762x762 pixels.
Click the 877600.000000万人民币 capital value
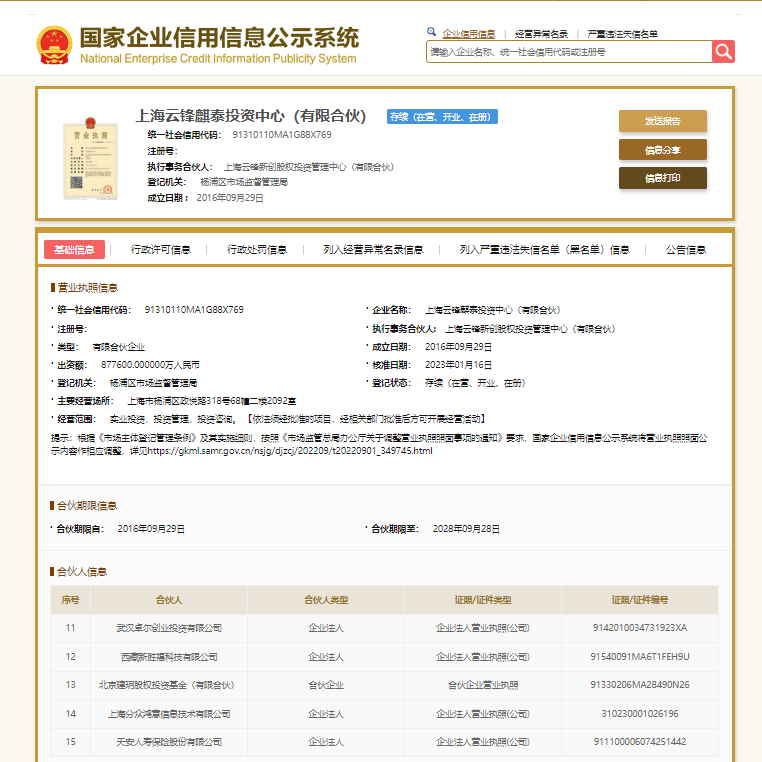(x=150, y=364)
